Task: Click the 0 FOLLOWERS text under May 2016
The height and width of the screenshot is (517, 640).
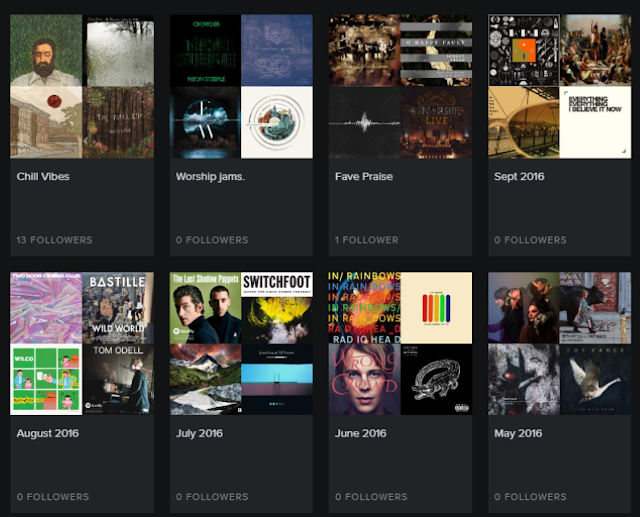Action: tap(530, 497)
